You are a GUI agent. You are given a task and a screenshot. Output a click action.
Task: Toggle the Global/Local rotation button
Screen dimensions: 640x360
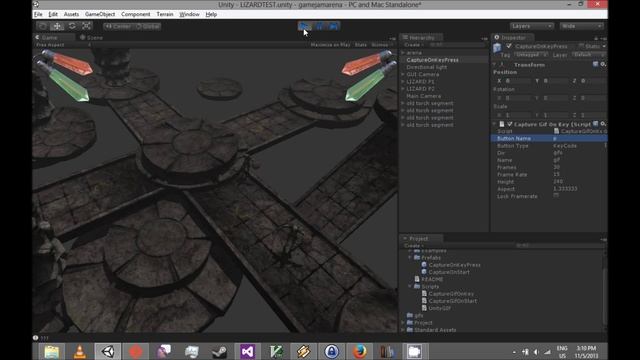[148, 26]
